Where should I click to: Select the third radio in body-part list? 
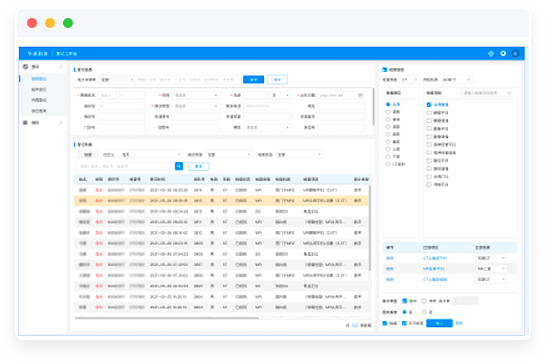(388, 119)
